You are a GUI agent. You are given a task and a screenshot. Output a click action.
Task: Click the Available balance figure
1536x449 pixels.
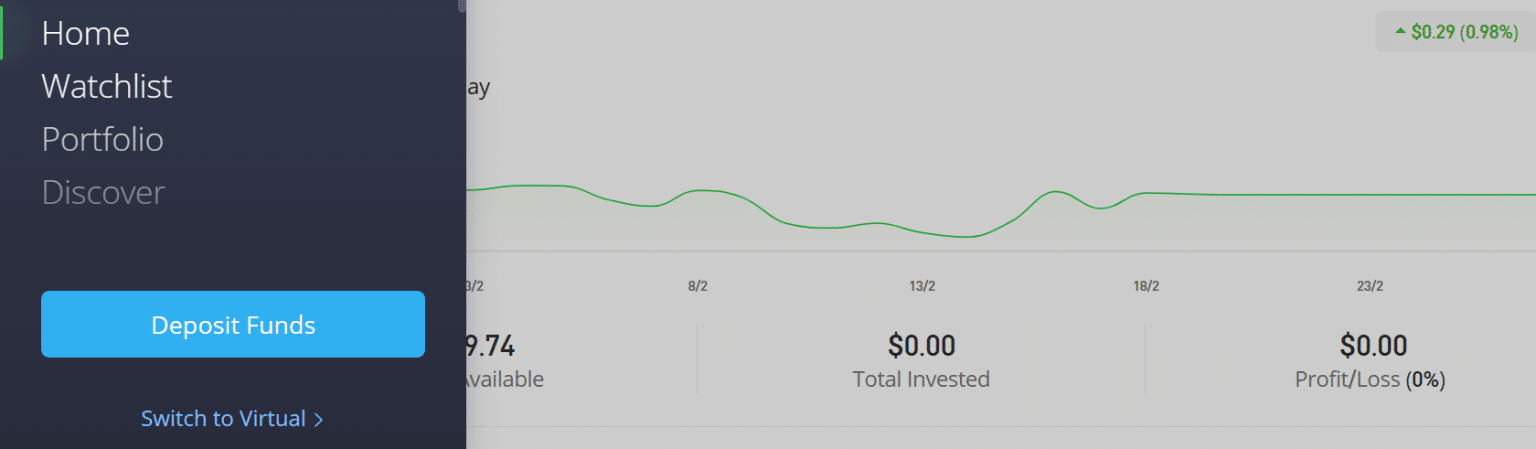click(x=490, y=347)
